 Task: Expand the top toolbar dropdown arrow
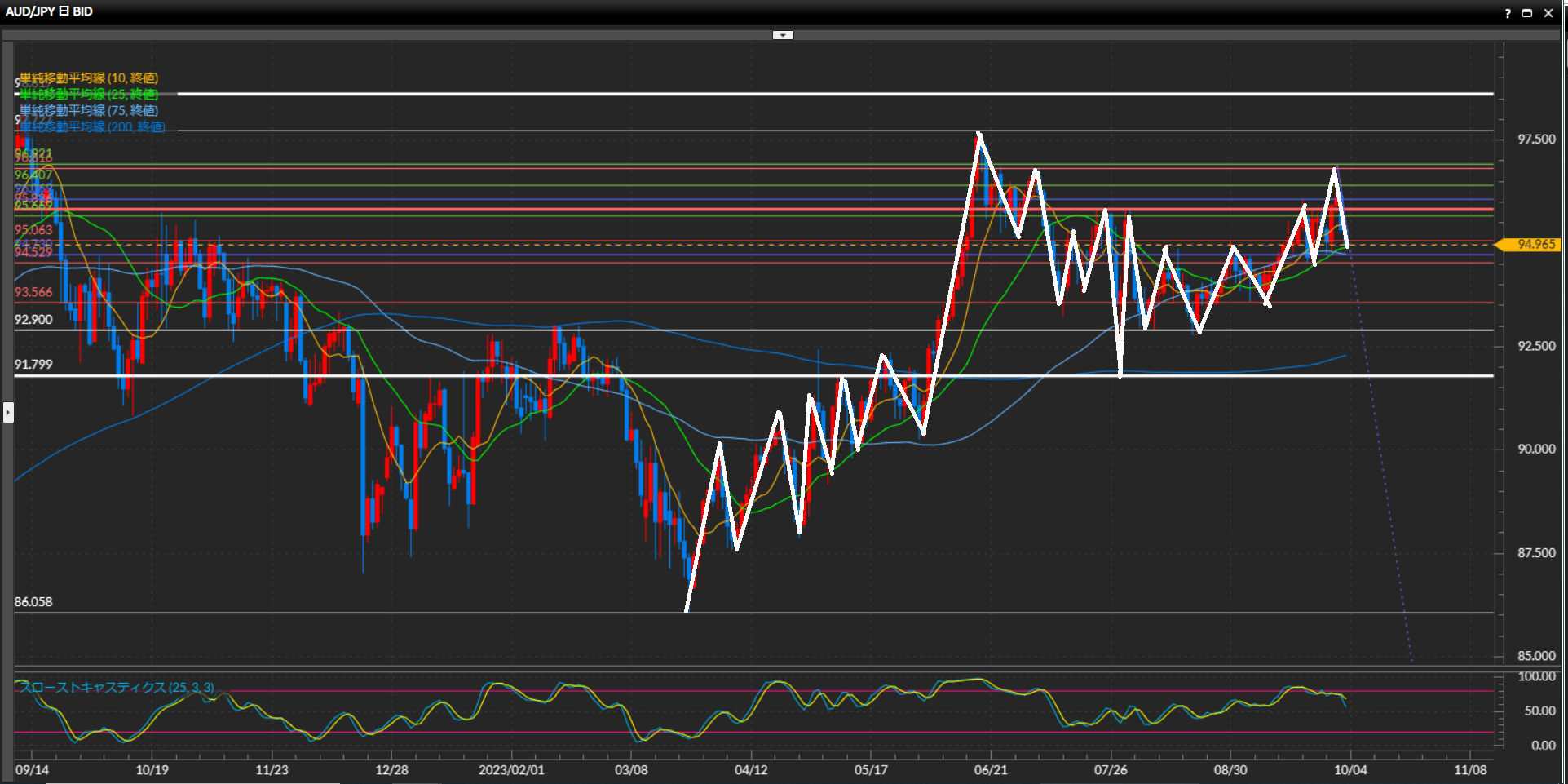[x=783, y=35]
